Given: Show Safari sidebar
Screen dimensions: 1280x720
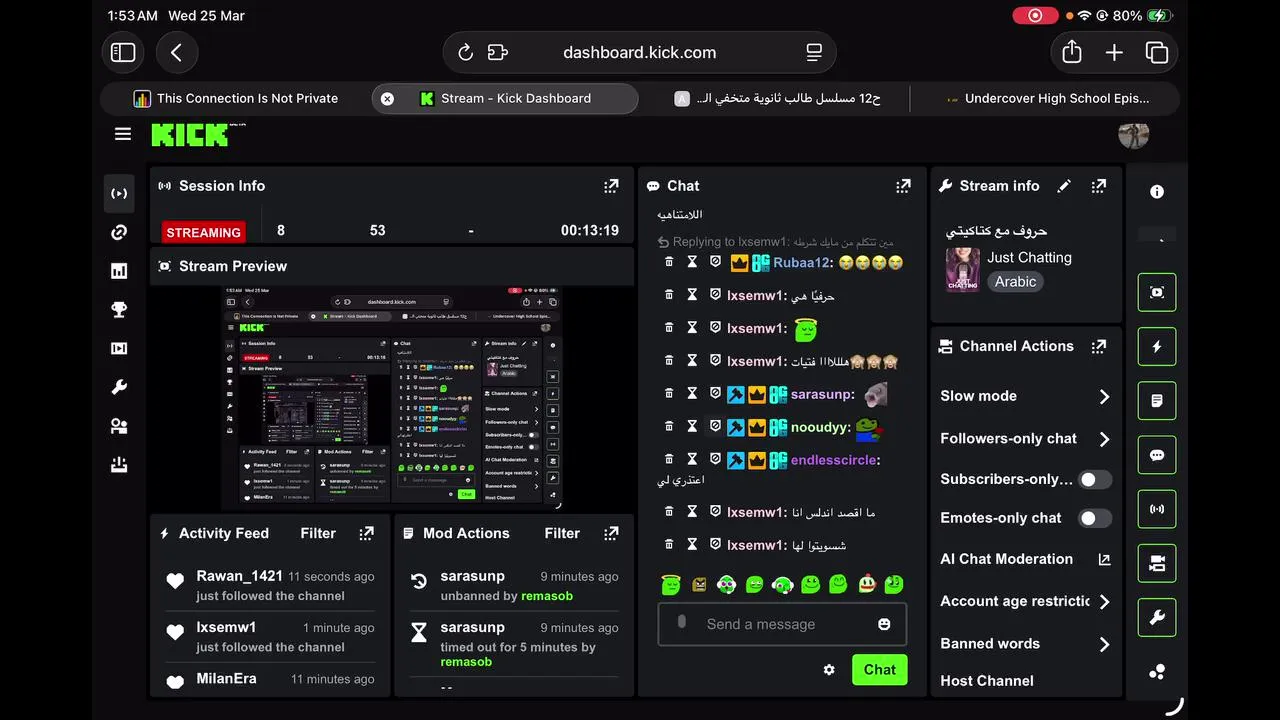Looking at the screenshot, I should 123,53.
